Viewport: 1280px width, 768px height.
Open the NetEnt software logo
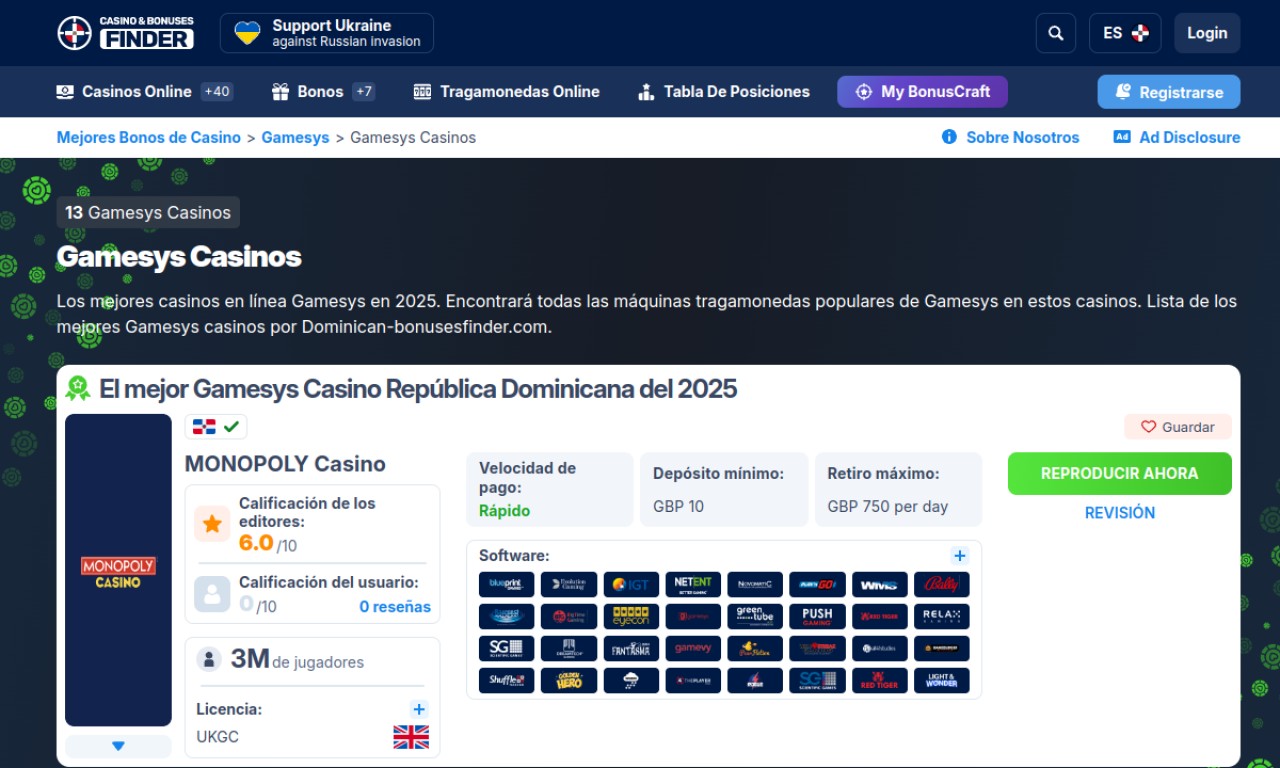coord(693,584)
